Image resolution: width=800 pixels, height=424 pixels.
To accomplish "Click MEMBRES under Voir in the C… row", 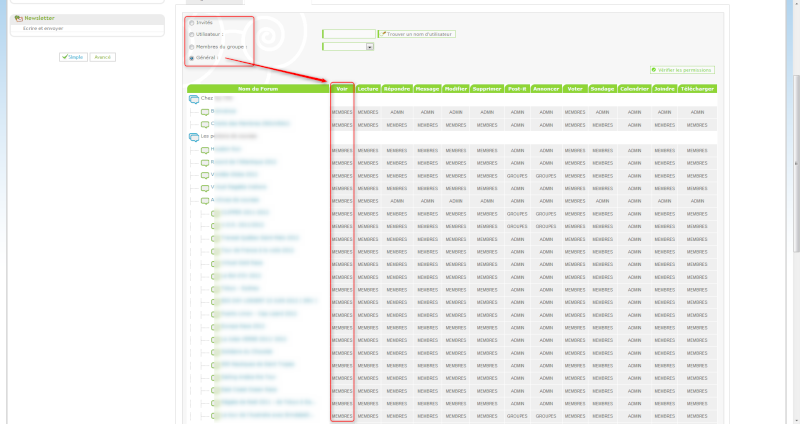I will 342,125.
